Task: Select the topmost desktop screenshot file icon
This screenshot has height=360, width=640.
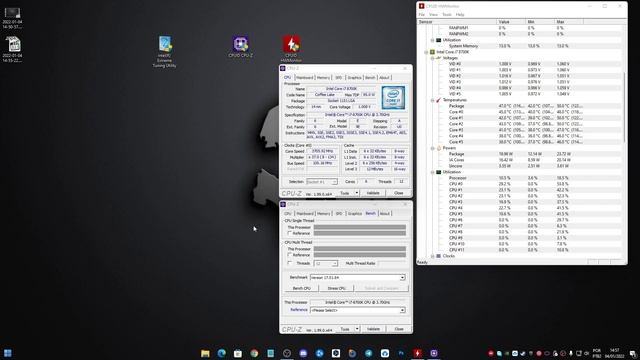Action: pyautogui.click(x=12, y=18)
